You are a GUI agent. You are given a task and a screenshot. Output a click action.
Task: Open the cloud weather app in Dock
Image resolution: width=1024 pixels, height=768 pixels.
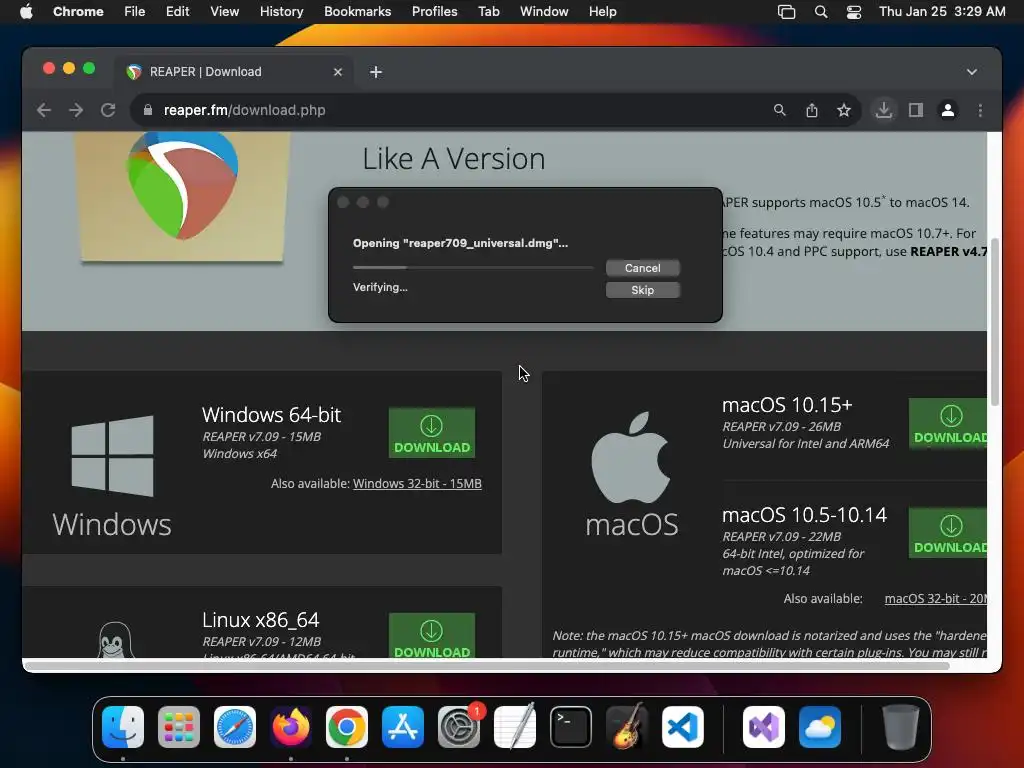click(820, 727)
